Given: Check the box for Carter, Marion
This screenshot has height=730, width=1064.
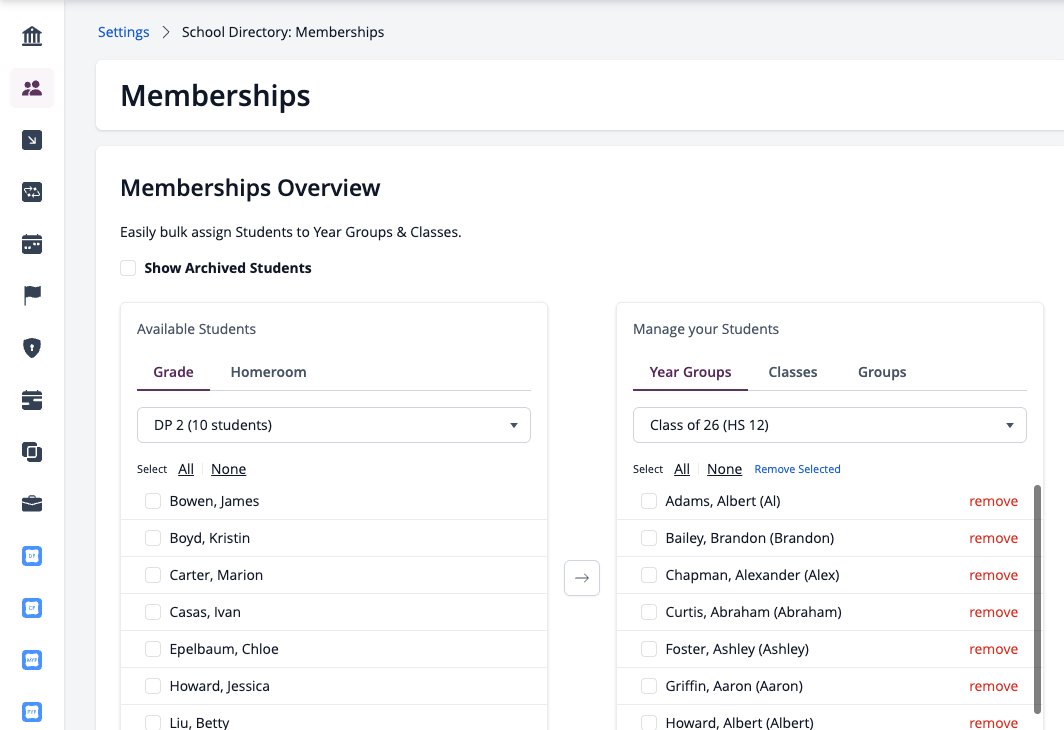Looking at the screenshot, I should click(153, 575).
